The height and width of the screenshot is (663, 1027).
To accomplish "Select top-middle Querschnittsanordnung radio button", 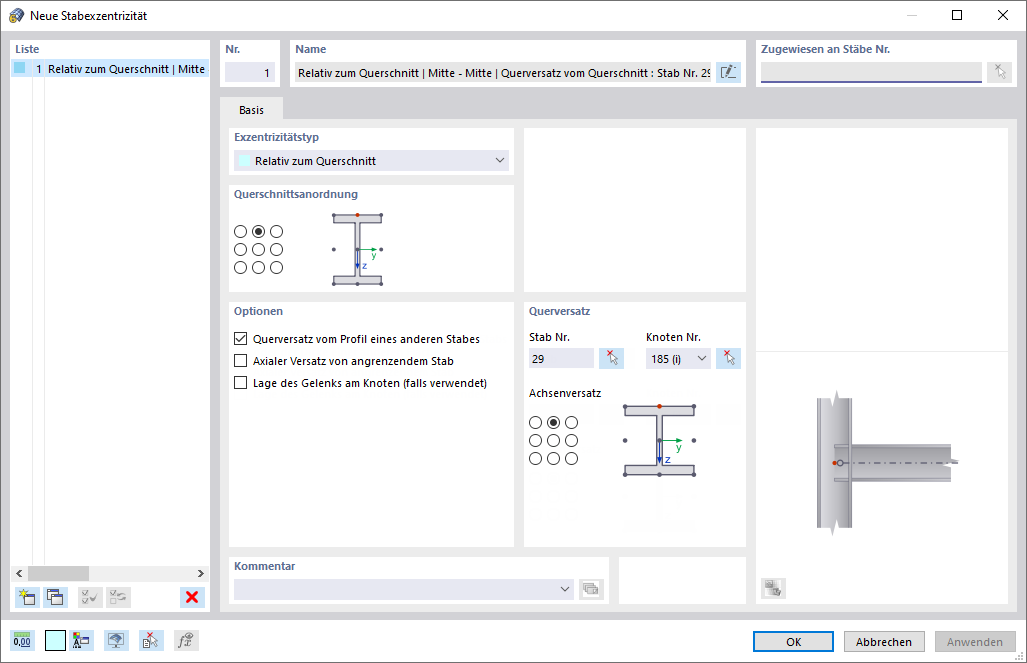I will tap(259, 231).
